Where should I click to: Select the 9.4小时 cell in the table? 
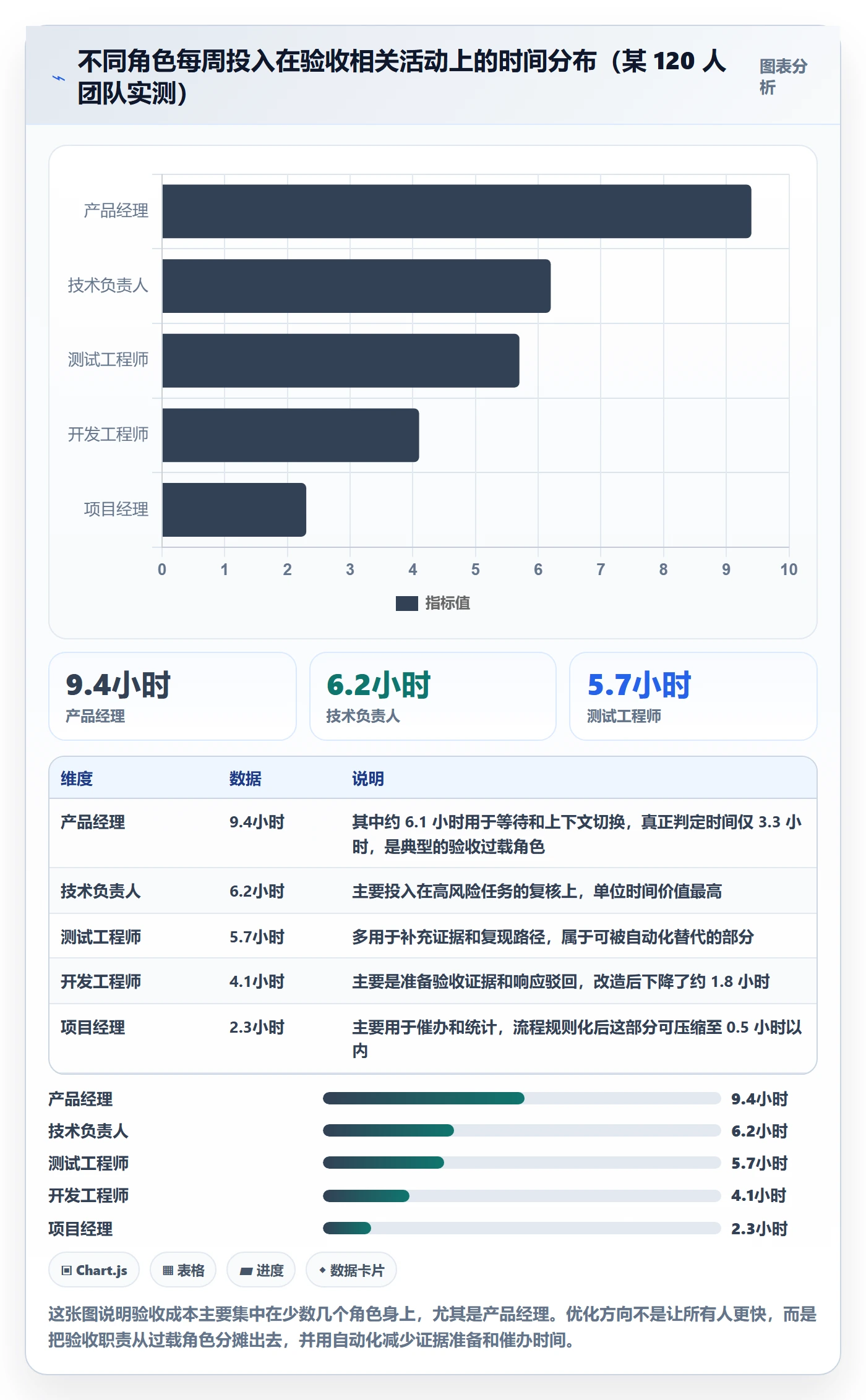point(257,822)
